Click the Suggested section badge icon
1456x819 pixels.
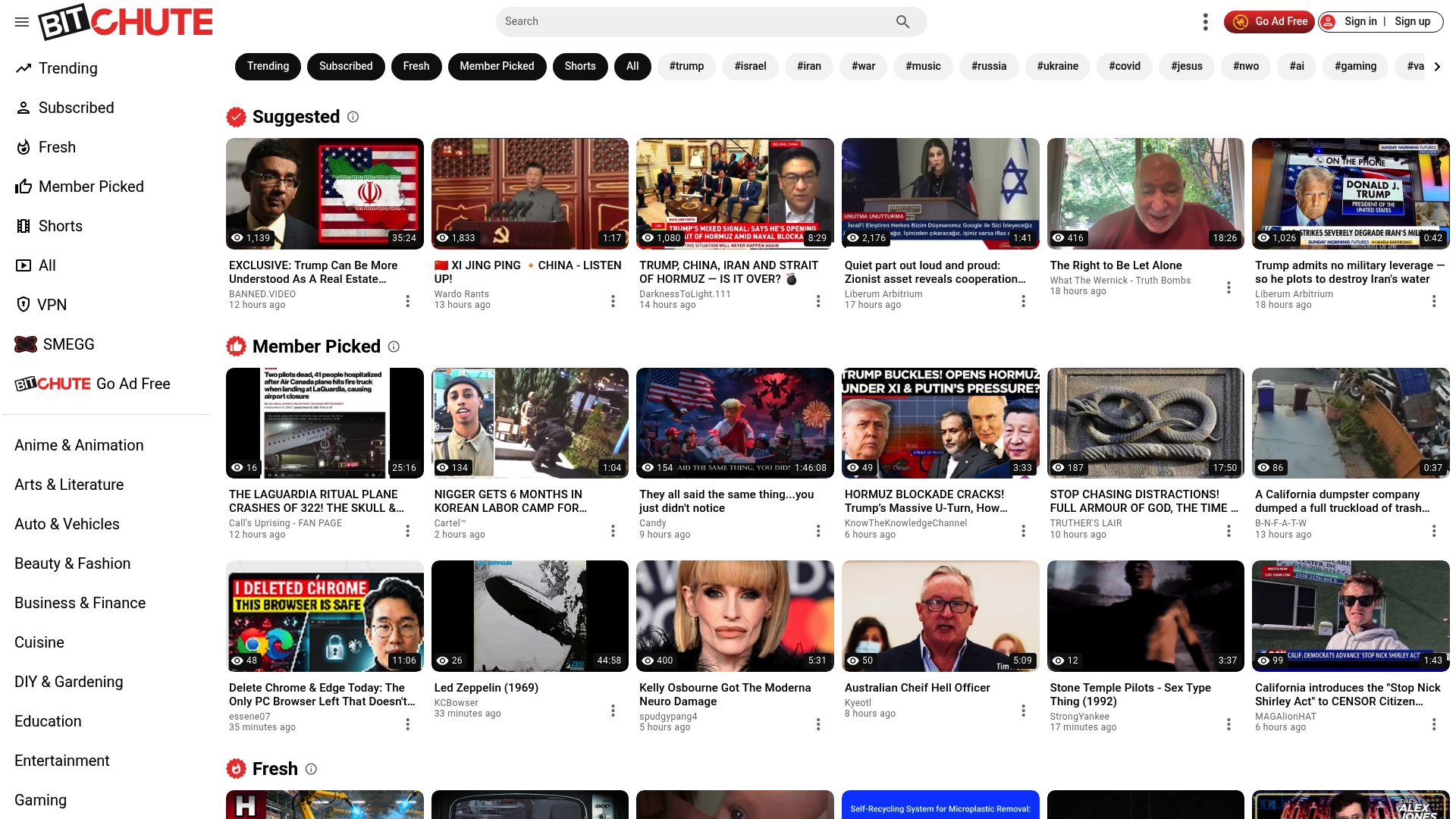click(x=237, y=117)
